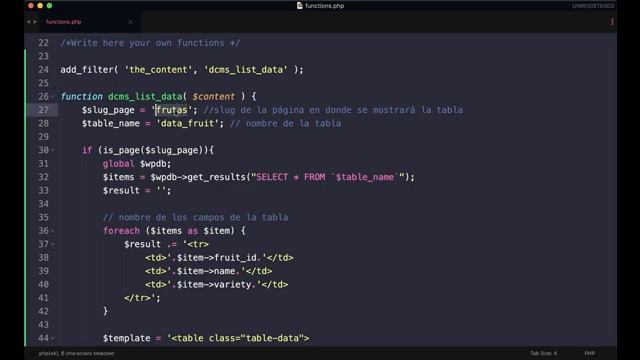Collapse fold arrow at line 37
The image size is (640, 360).
(53, 244)
